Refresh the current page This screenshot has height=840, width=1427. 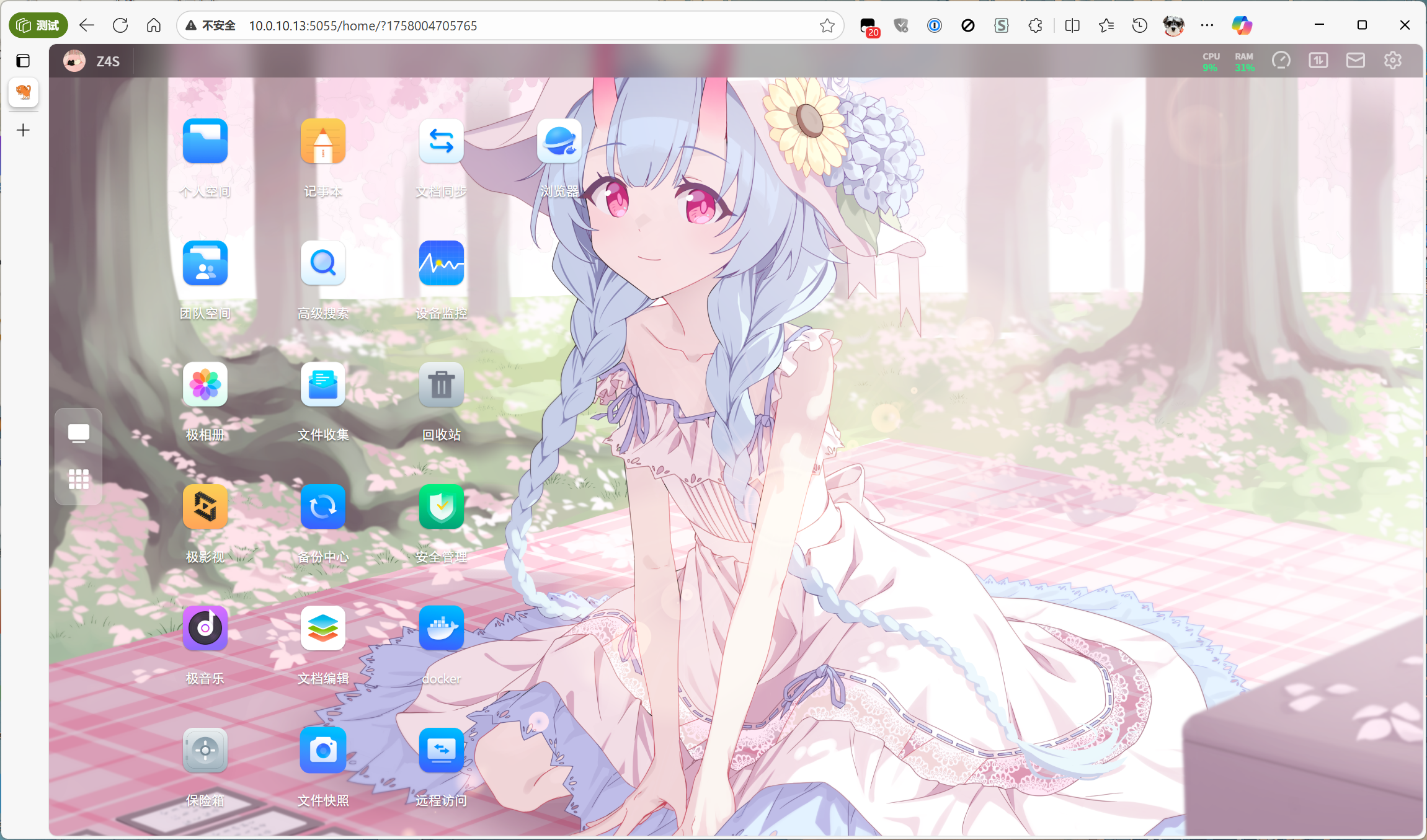pyautogui.click(x=120, y=25)
